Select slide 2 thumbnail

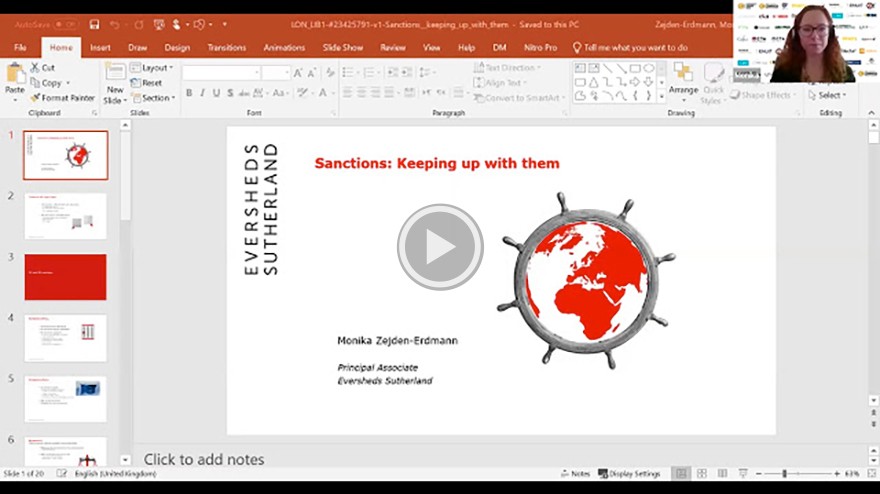tap(66, 216)
